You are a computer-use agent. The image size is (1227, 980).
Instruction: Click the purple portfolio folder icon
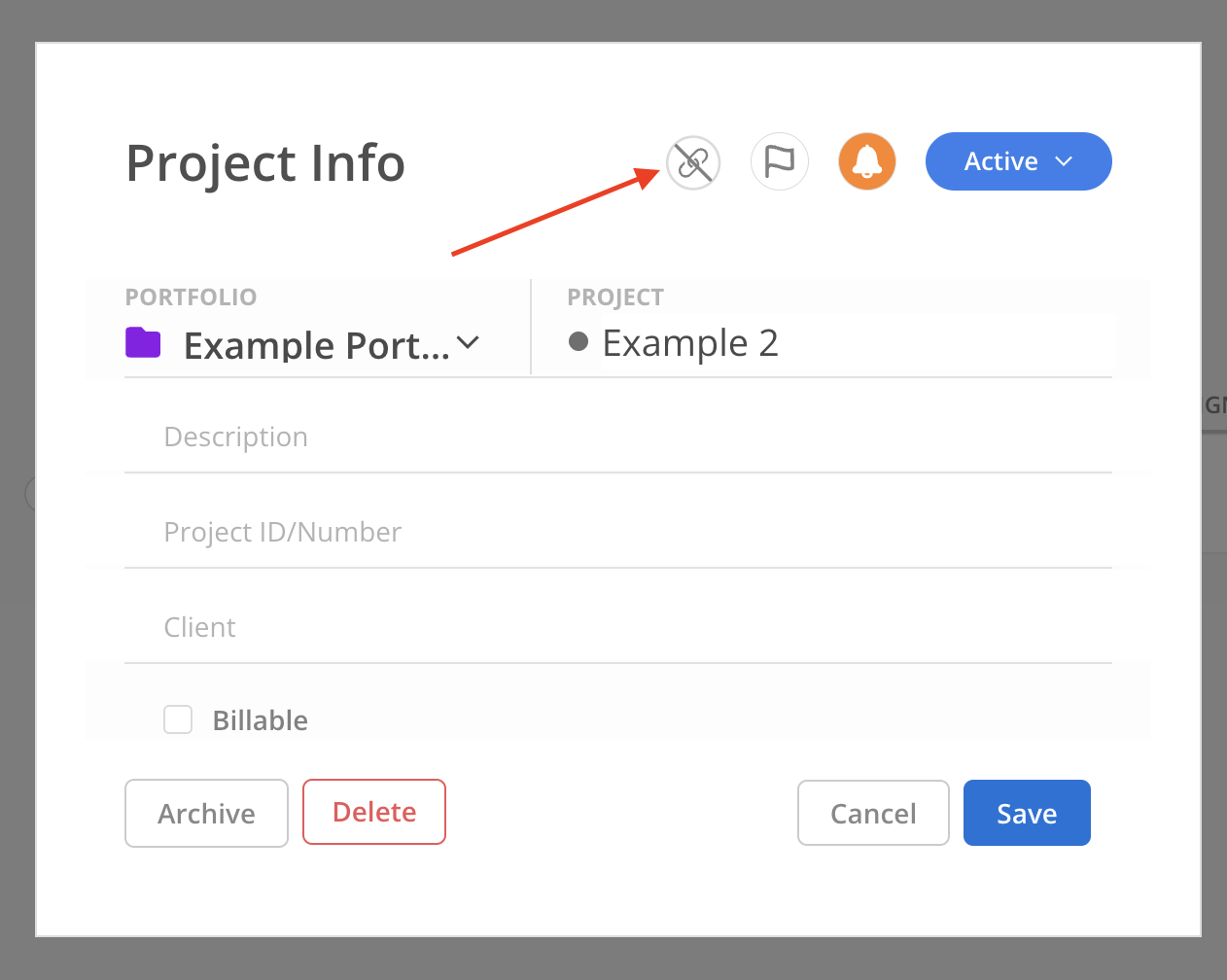(x=143, y=342)
